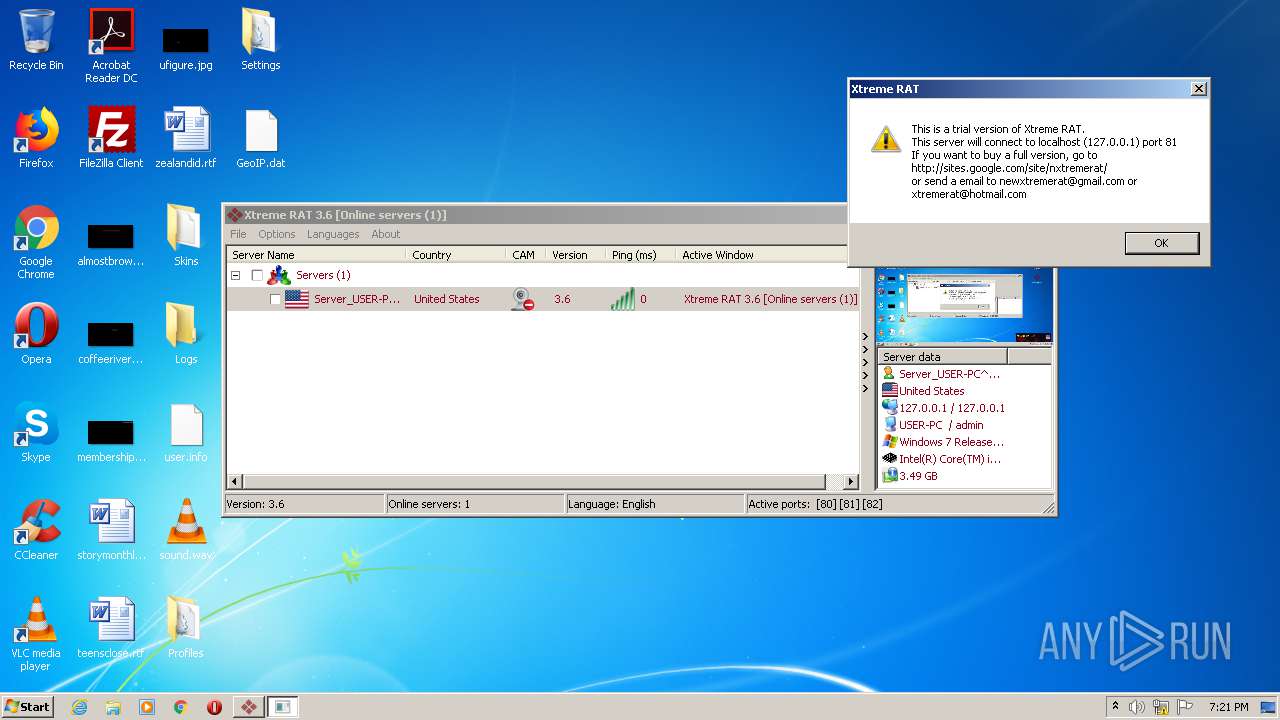
Task: Open Google Chrome desktop shortcut
Action: (x=36, y=242)
